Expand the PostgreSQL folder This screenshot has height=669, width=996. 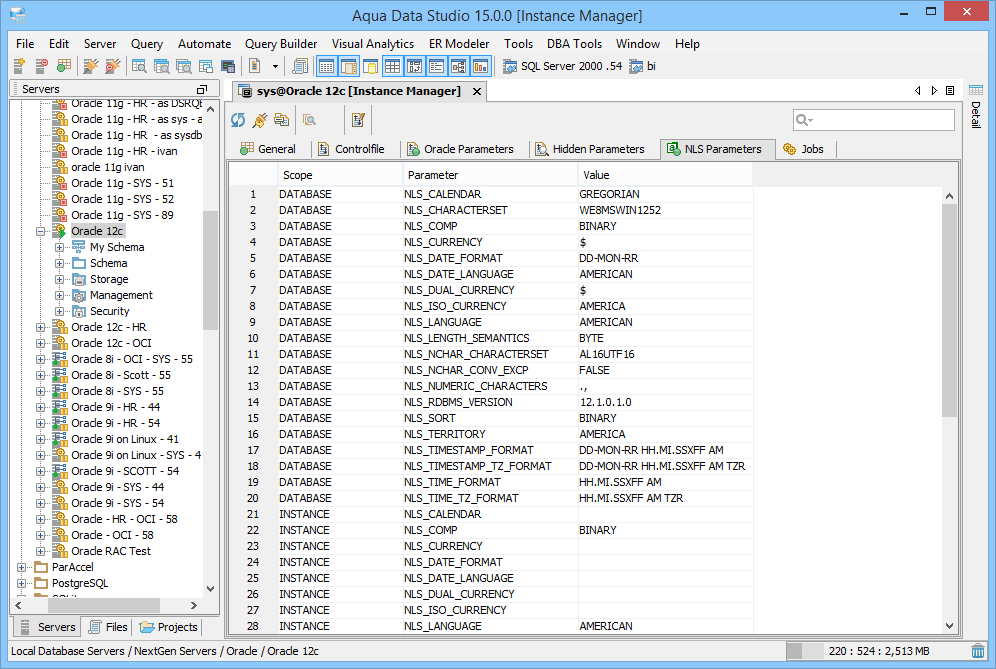(22, 583)
